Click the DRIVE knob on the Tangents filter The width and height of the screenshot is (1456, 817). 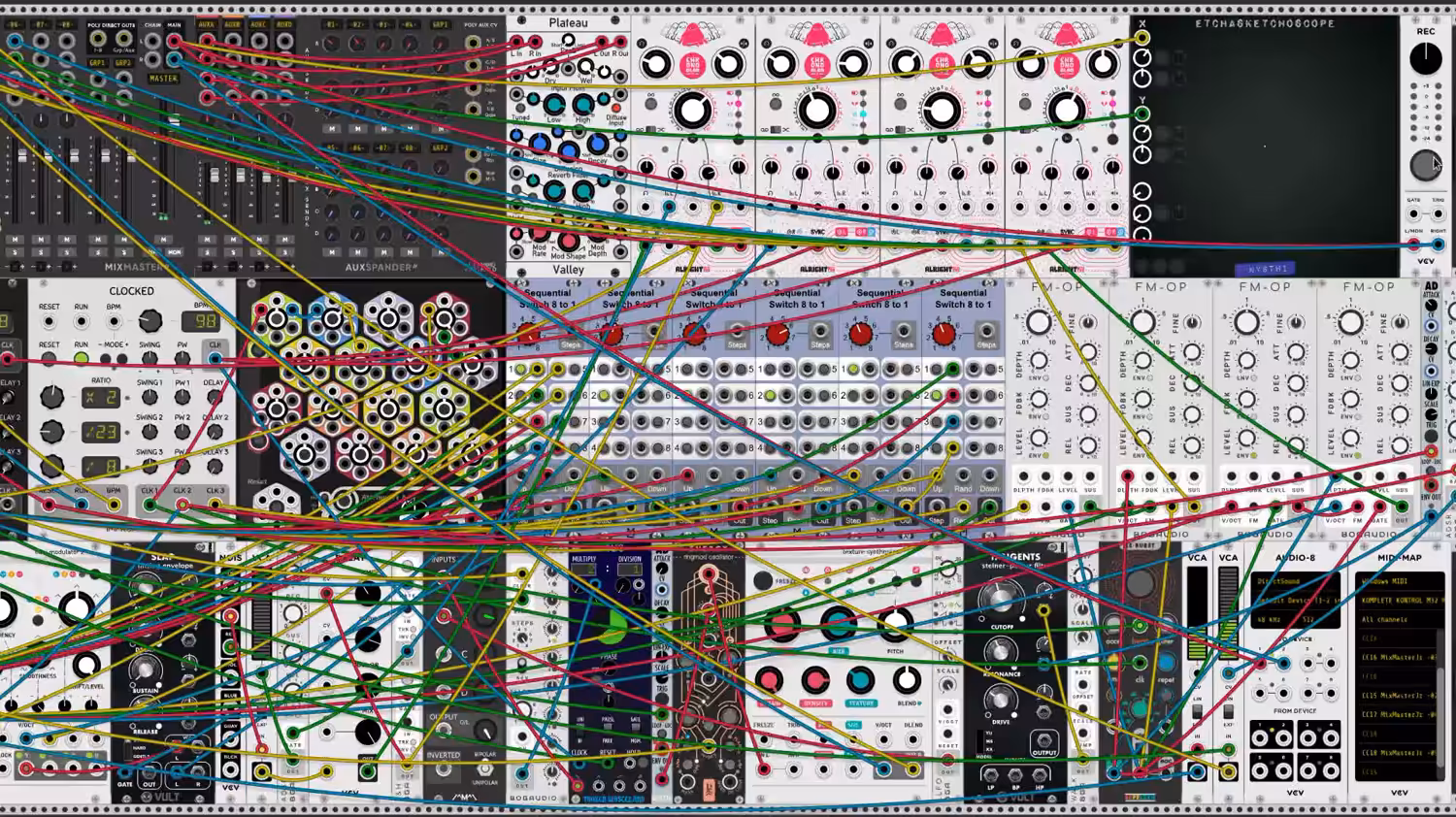[999, 700]
